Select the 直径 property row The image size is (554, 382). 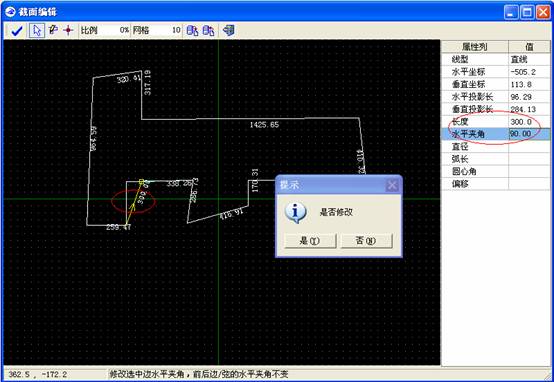point(496,146)
